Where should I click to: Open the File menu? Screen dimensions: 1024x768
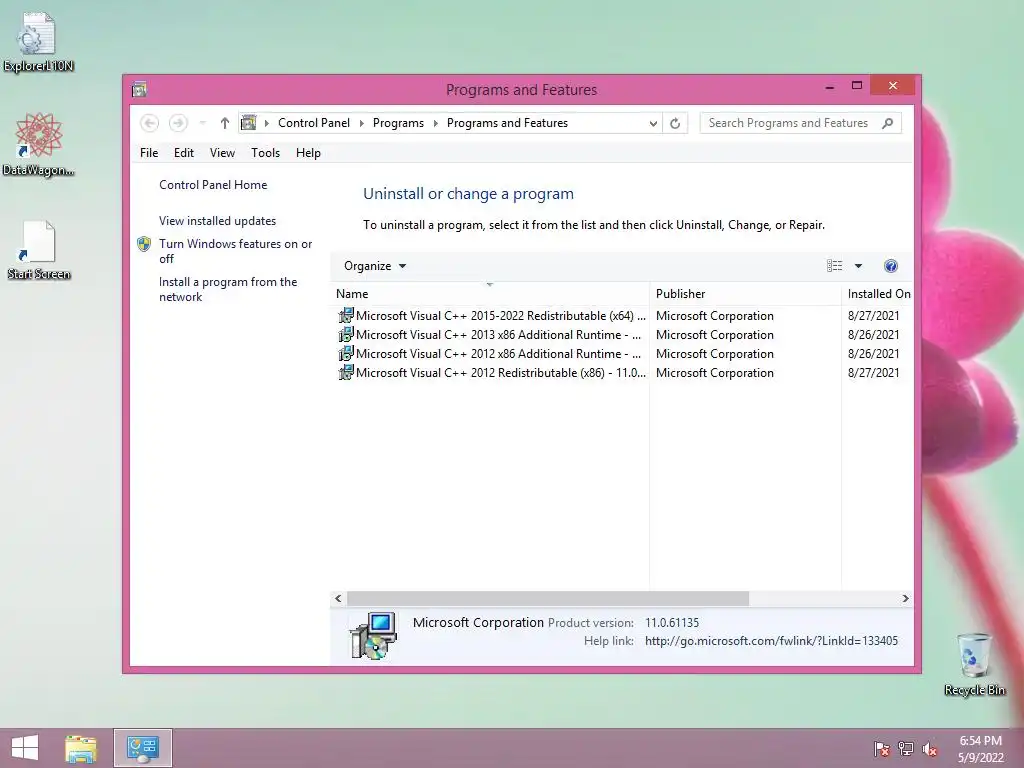point(149,153)
